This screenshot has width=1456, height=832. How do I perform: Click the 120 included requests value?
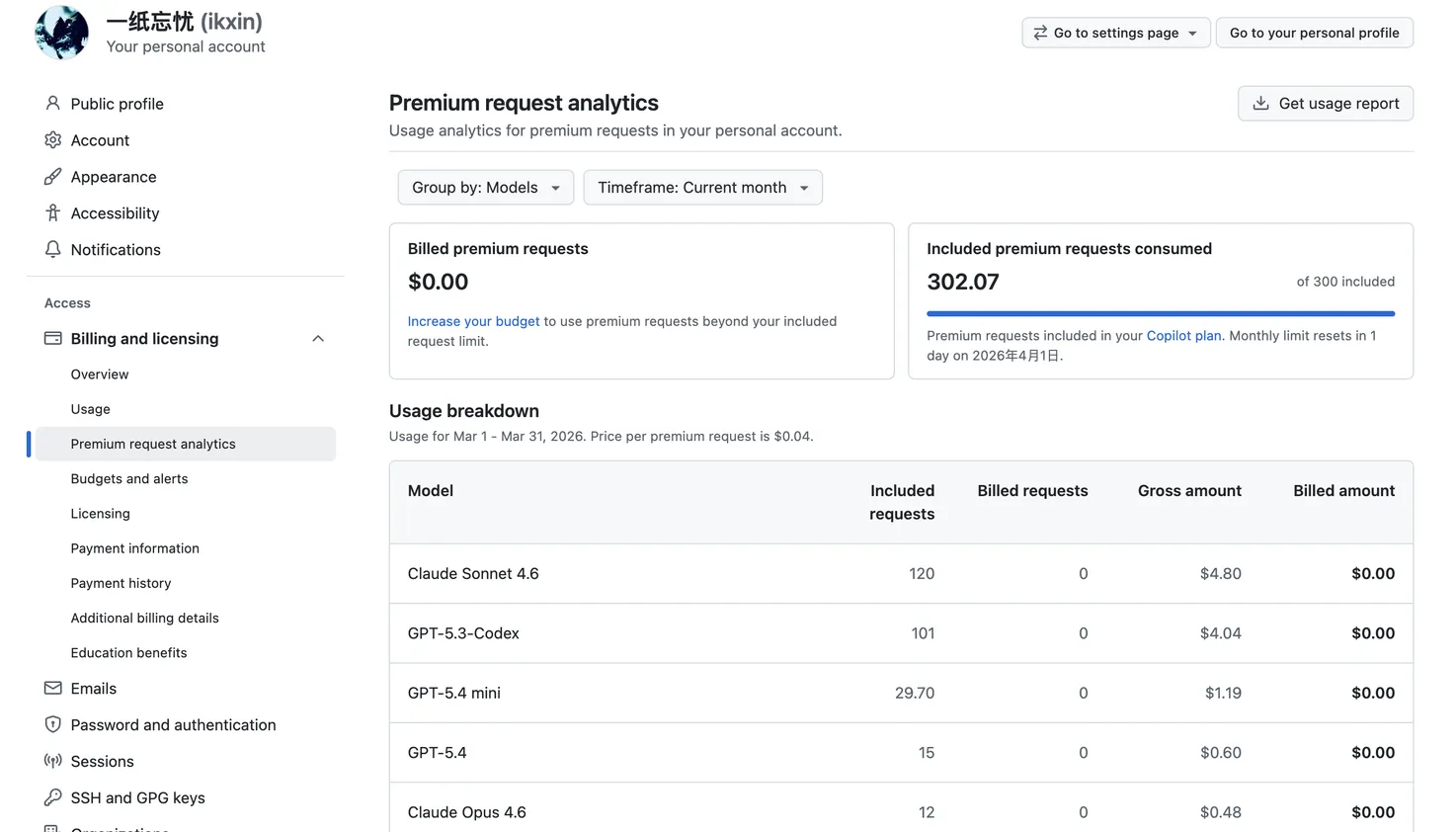click(x=922, y=574)
